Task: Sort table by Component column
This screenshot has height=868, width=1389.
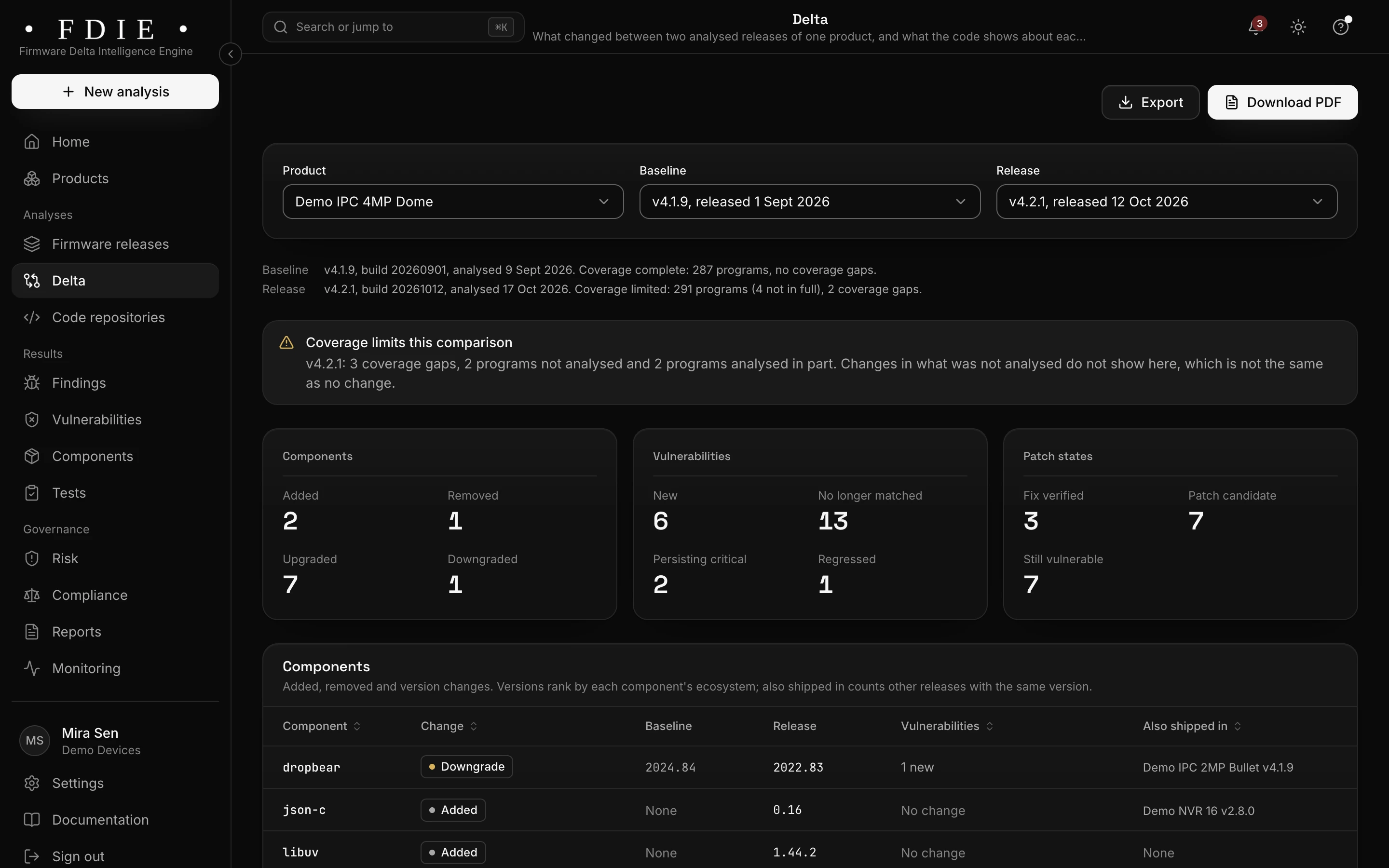Action: tap(322, 726)
